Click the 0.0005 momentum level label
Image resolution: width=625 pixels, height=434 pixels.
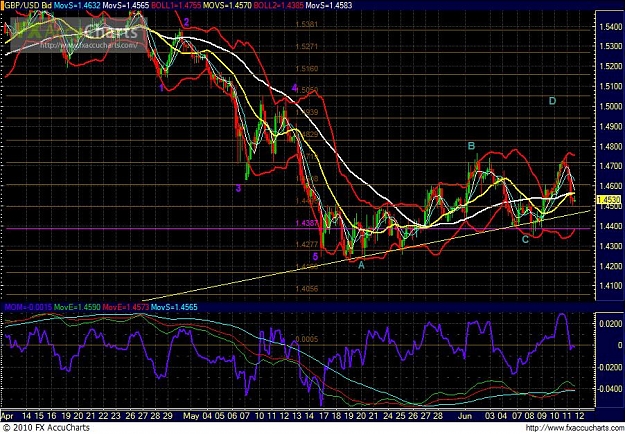tap(307, 339)
